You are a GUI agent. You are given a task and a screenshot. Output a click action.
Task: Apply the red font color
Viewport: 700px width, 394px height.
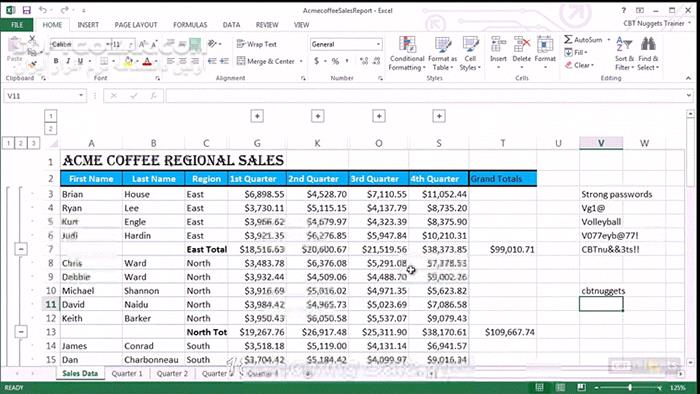pyautogui.click(x=147, y=61)
